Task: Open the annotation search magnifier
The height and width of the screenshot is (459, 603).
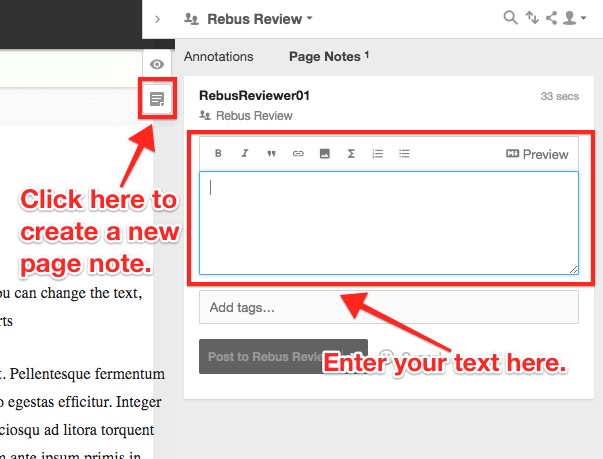Action: [x=510, y=18]
